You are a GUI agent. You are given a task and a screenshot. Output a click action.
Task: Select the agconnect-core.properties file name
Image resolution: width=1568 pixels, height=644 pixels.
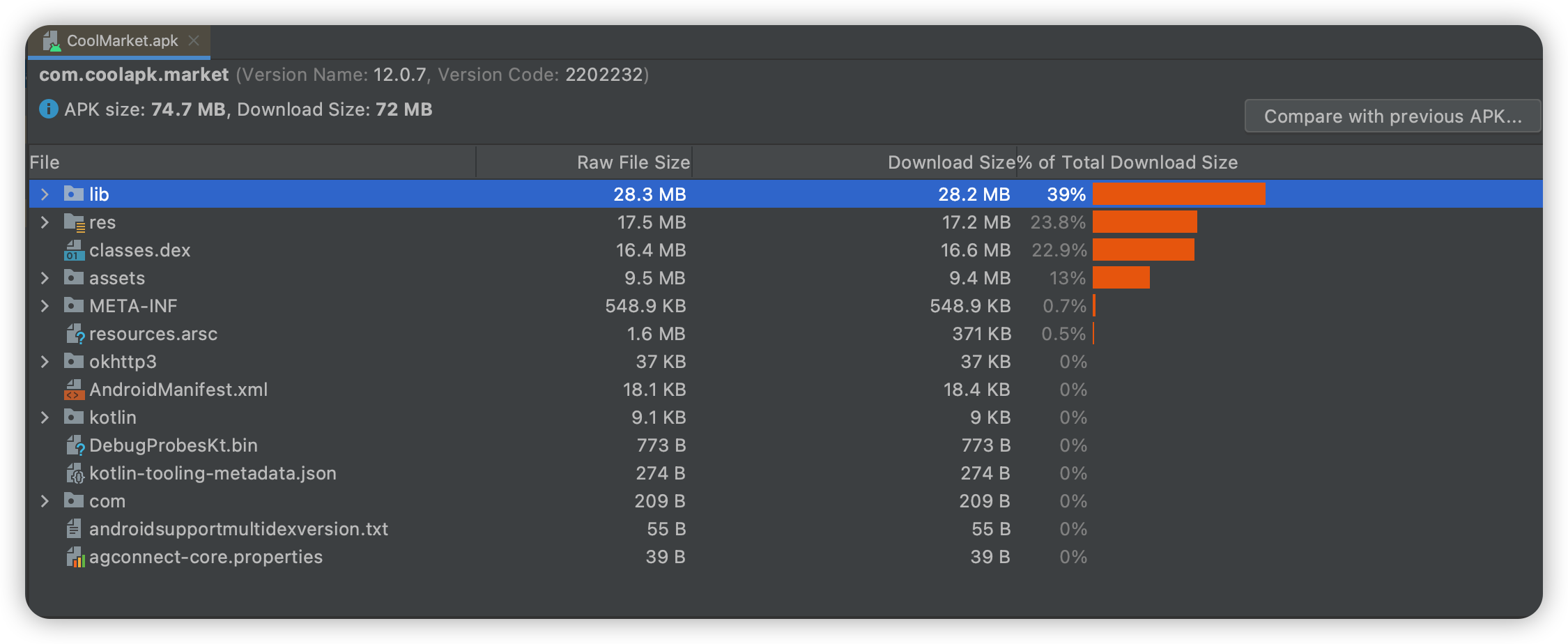[206, 557]
